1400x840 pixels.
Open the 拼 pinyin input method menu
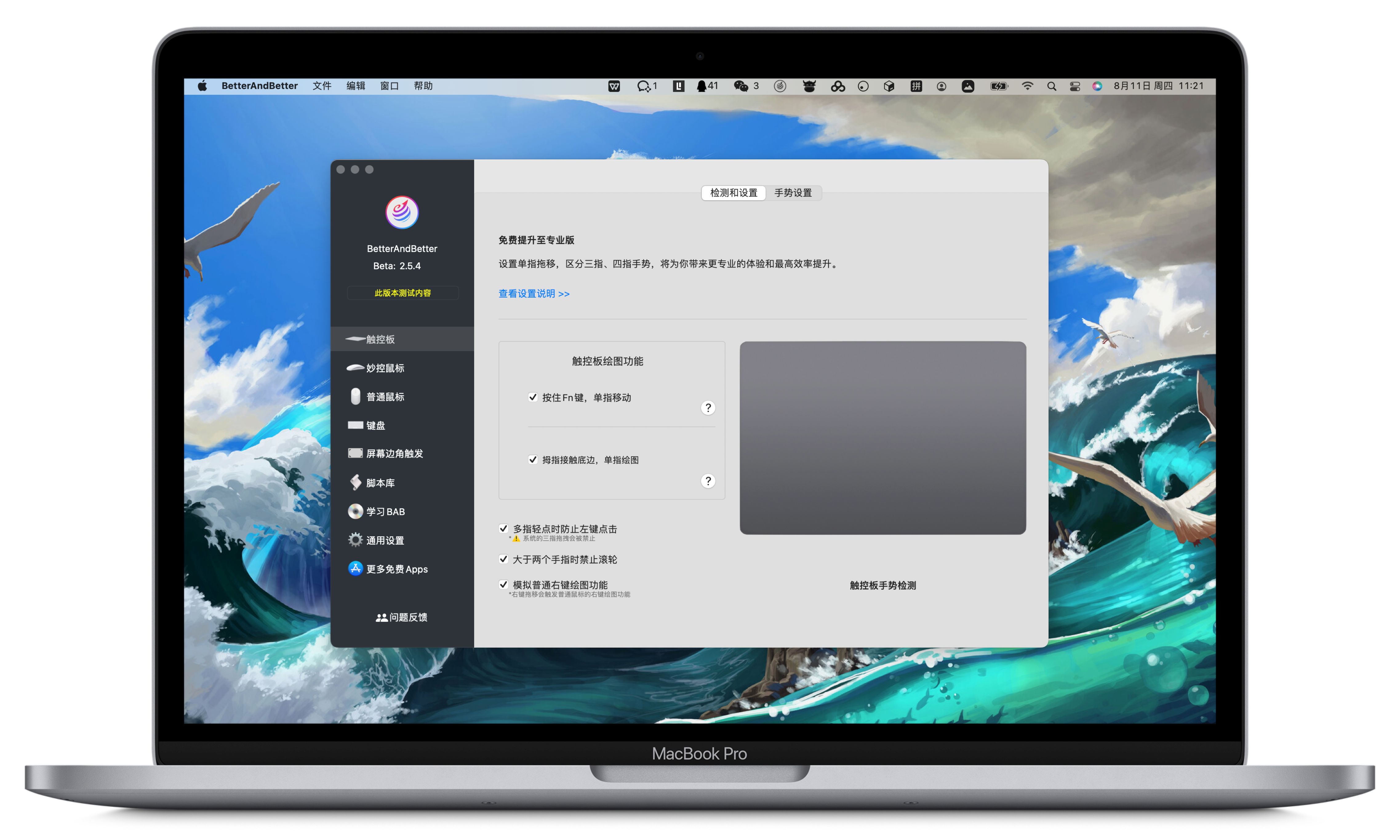pos(916,86)
